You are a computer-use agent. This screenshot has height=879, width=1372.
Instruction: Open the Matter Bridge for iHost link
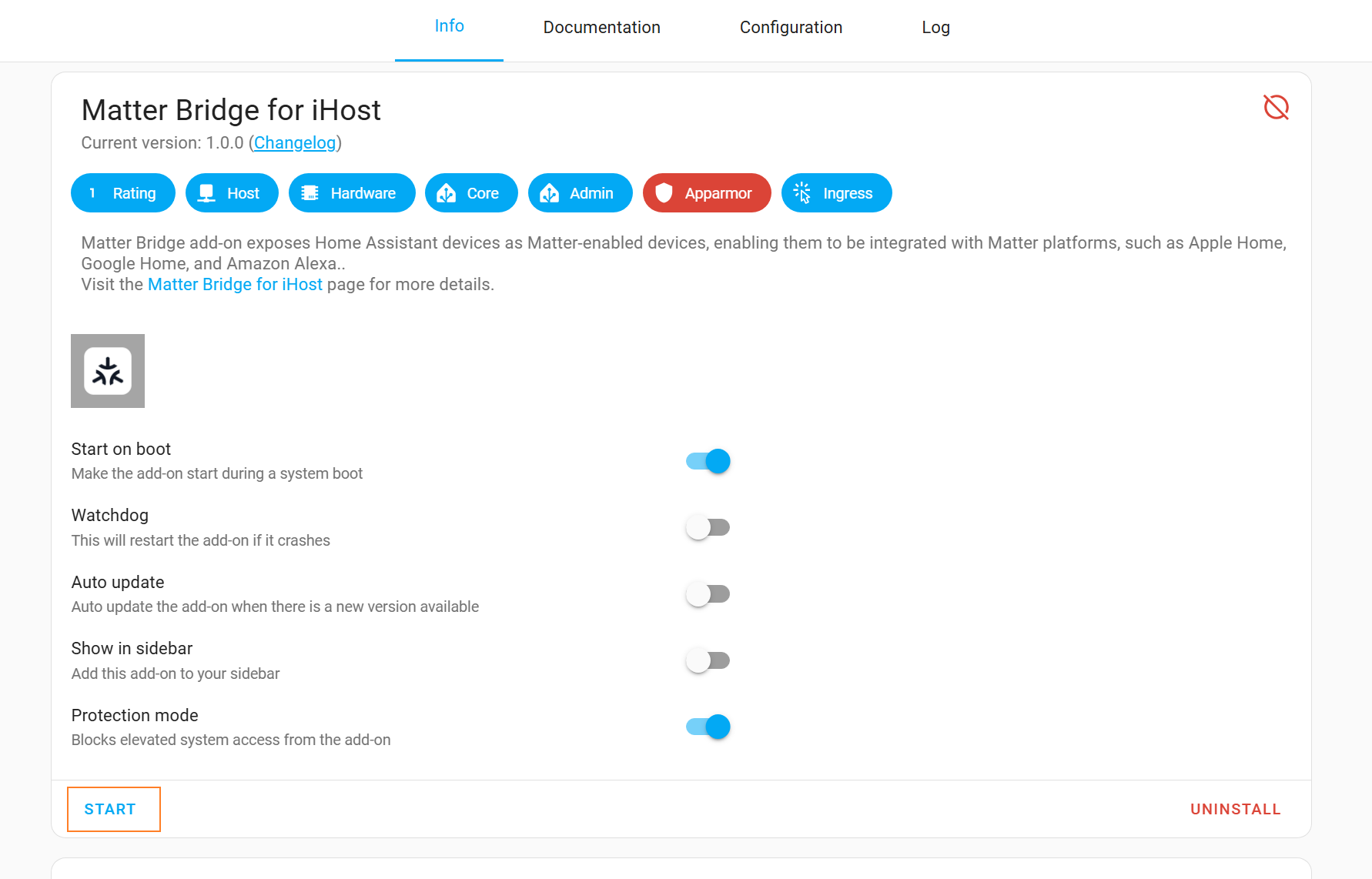[235, 285]
